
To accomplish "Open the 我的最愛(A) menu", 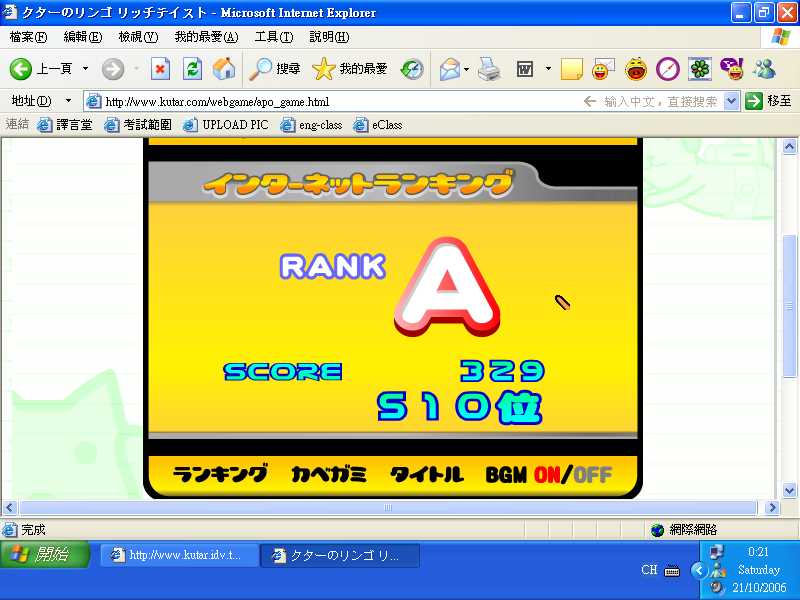I will [x=206, y=37].
